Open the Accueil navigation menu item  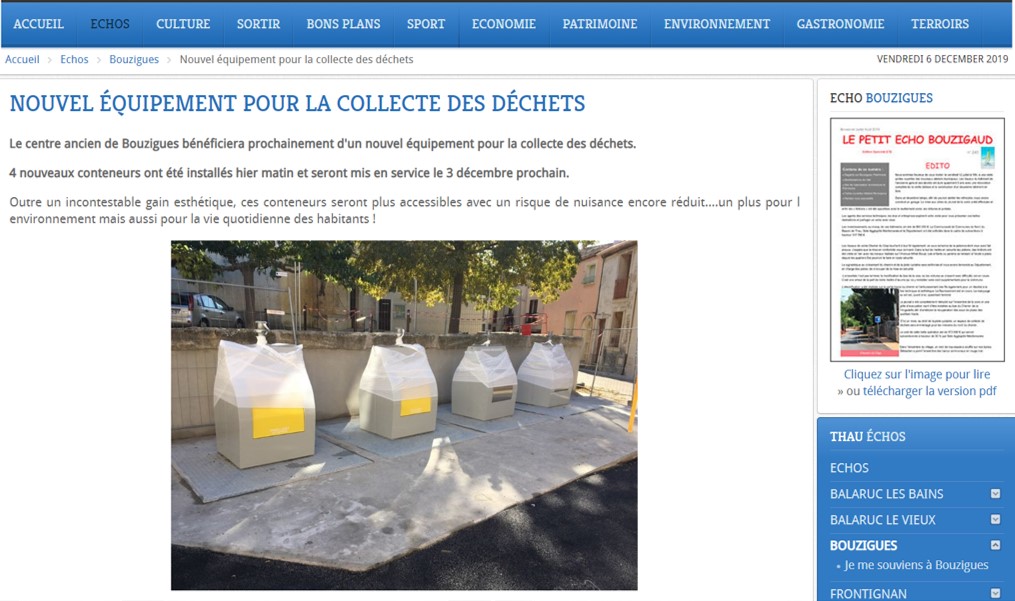pos(38,24)
